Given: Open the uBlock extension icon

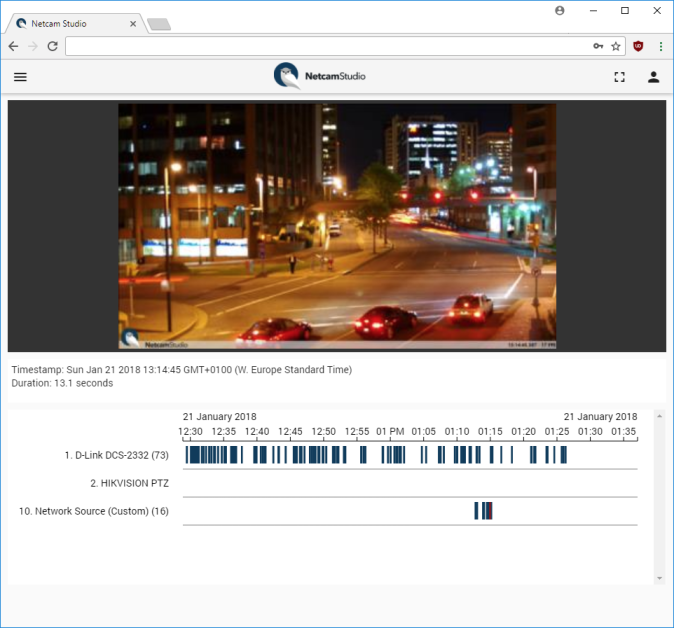Looking at the screenshot, I should (638, 46).
